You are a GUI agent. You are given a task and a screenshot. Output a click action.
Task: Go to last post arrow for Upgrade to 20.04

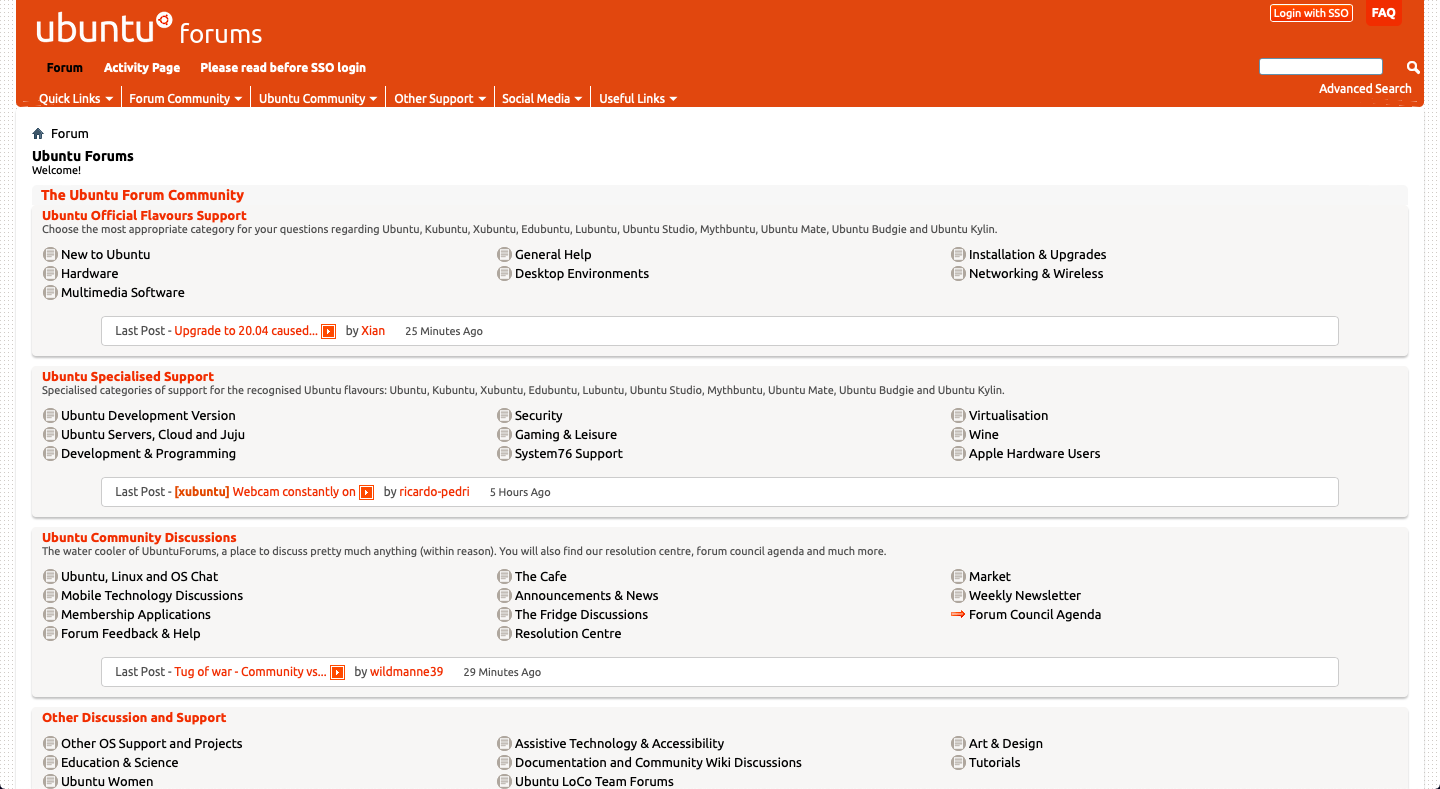(x=328, y=332)
